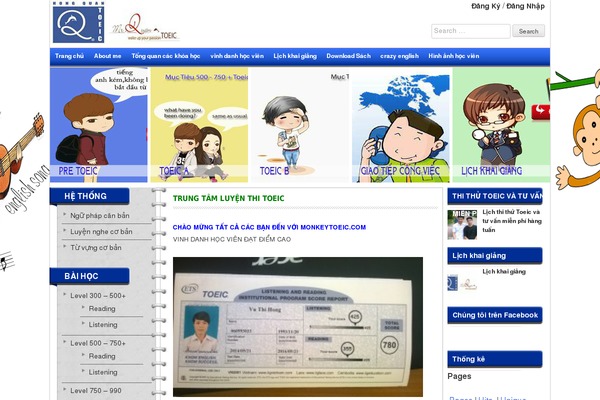
Task: Open Ngữ pháp căn bản link
Action: coord(100,216)
